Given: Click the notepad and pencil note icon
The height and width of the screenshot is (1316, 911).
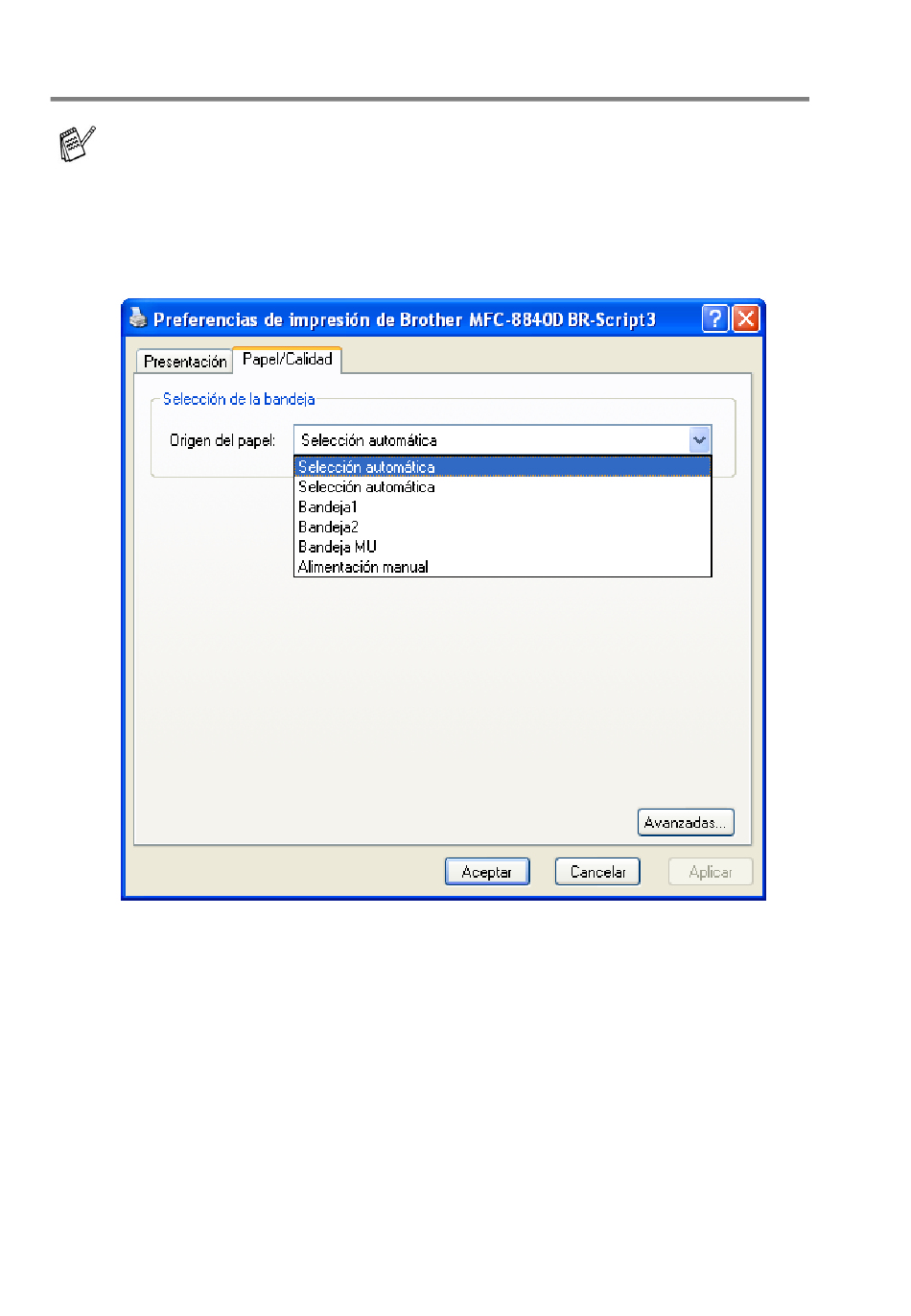Looking at the screenshot, I should point(78,144).
